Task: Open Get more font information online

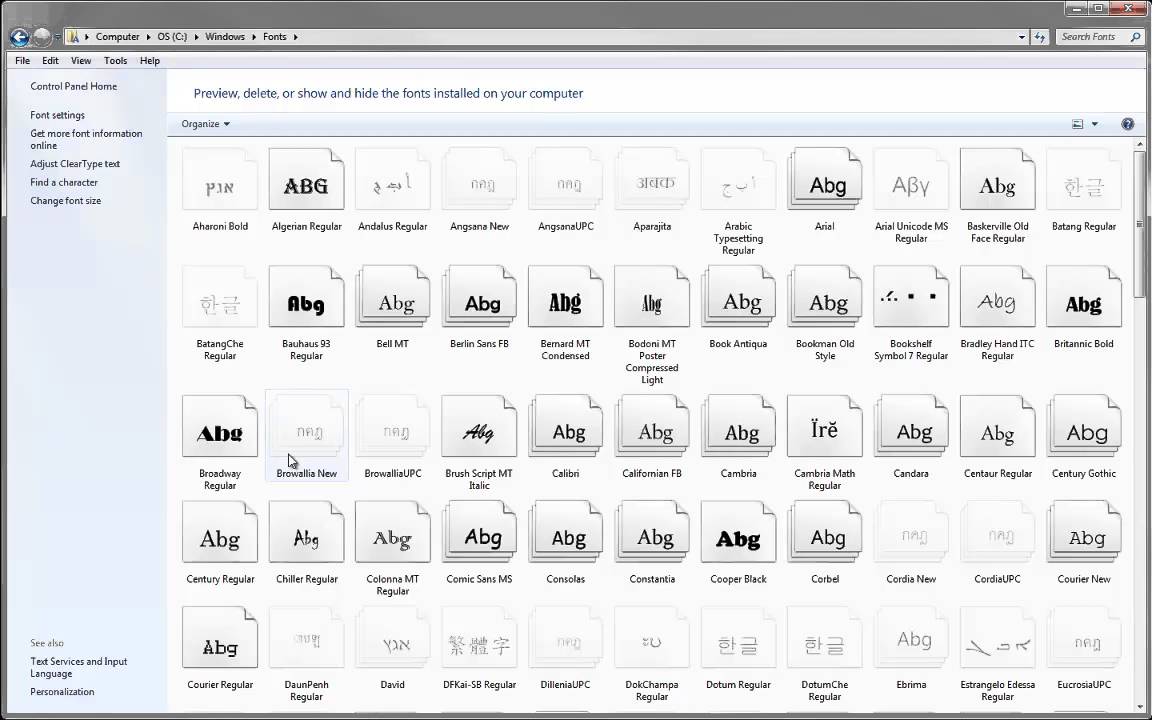Action: click(x=86, y=140)
